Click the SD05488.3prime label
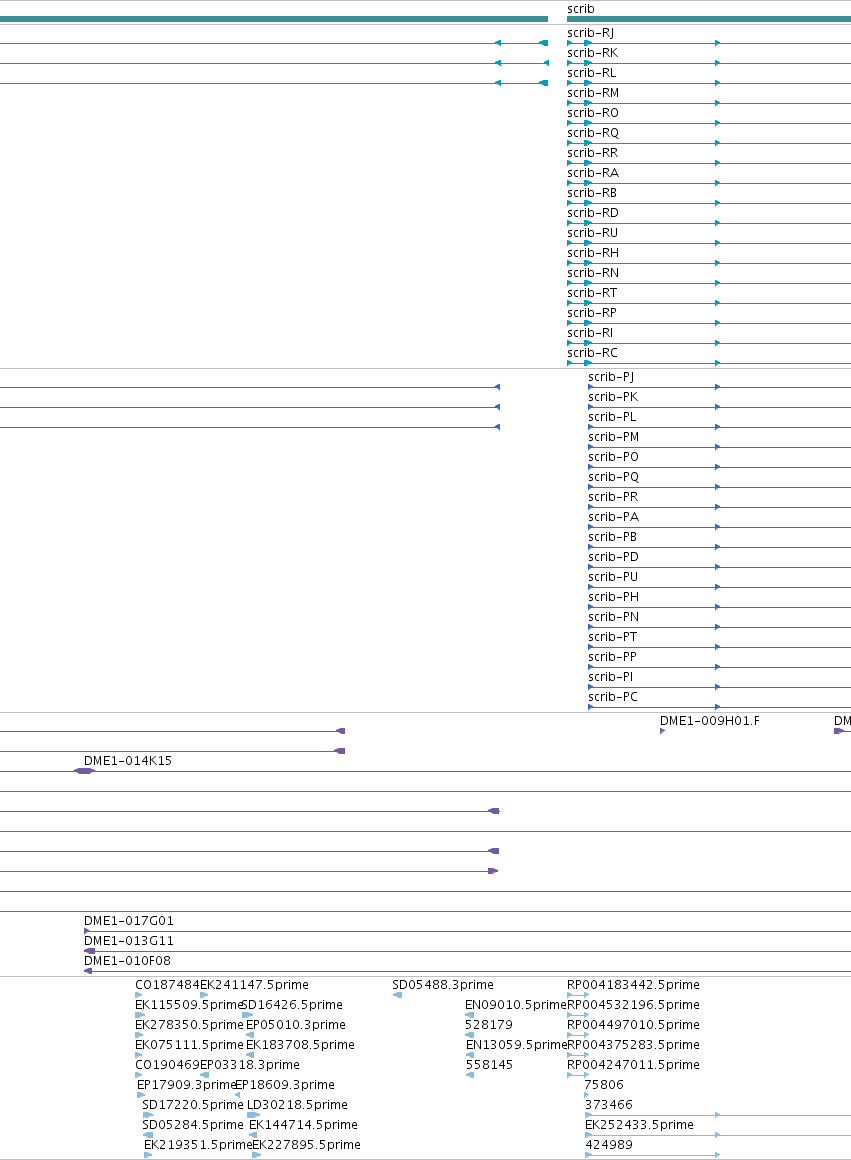Viewport: 851px width, 1160px height. click(443, 985)
